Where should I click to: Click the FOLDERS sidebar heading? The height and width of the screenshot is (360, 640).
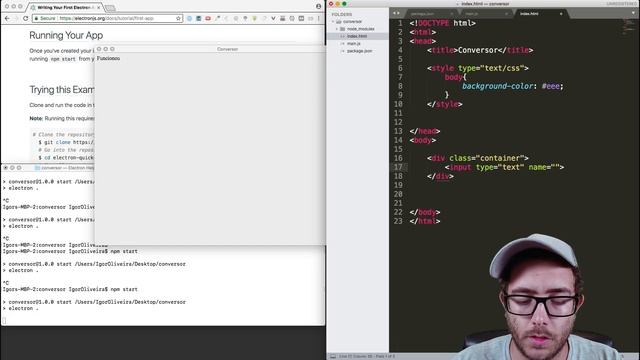pyautogui.click(x=342, y=14)
